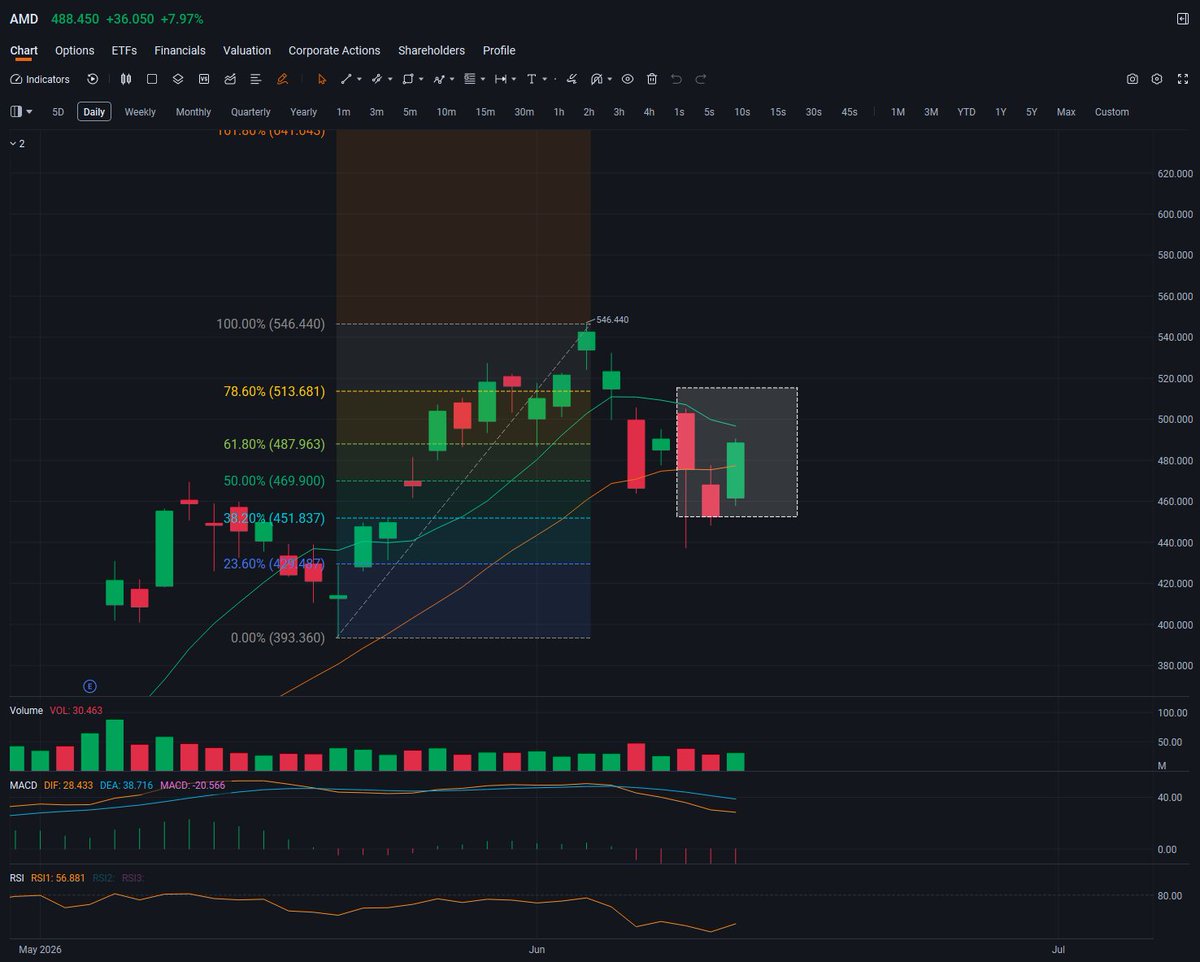
Task: Select the Weekly interval
Action: 140,112
